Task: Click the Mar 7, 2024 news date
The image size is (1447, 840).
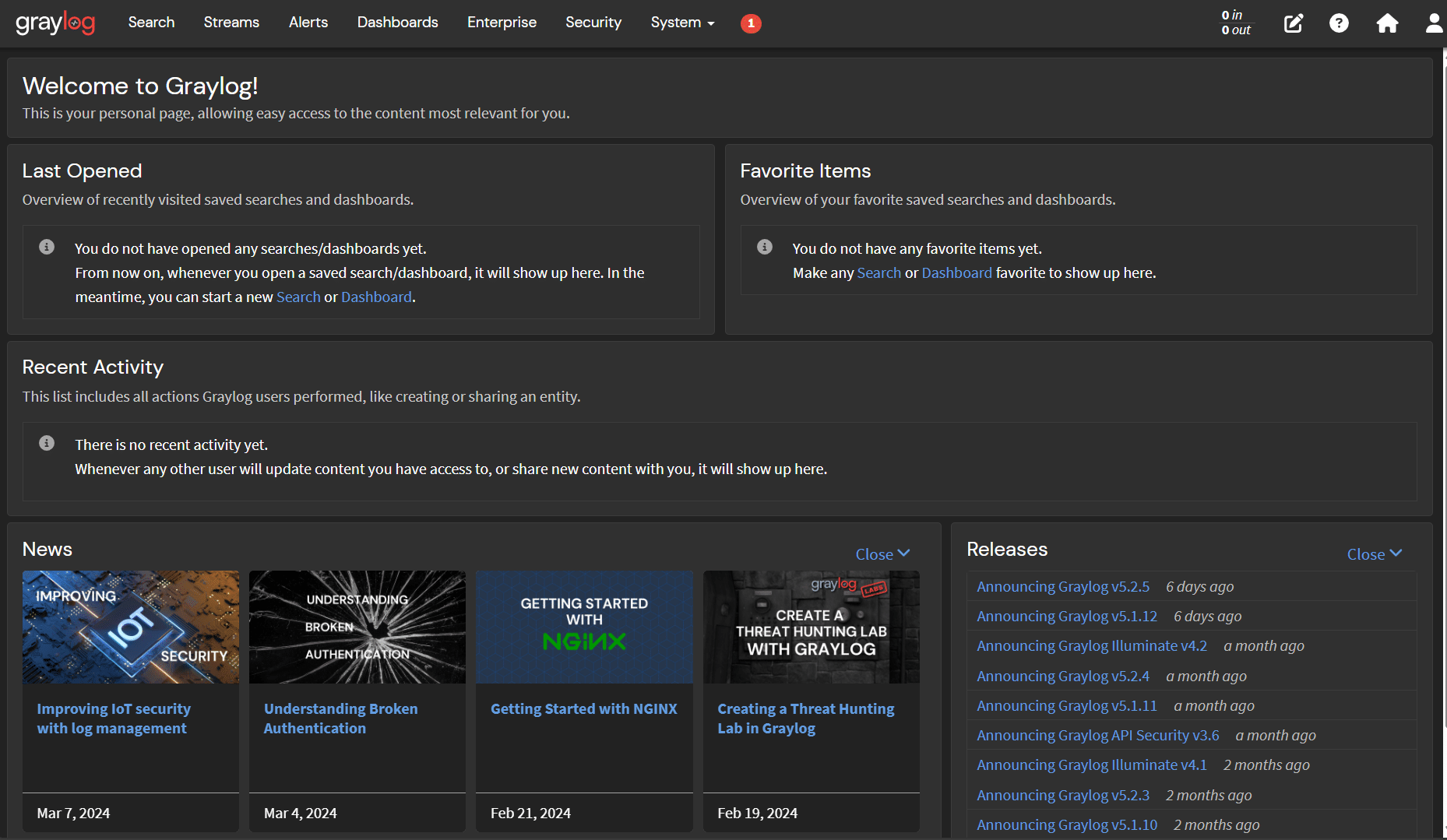Action: [73, 813]
